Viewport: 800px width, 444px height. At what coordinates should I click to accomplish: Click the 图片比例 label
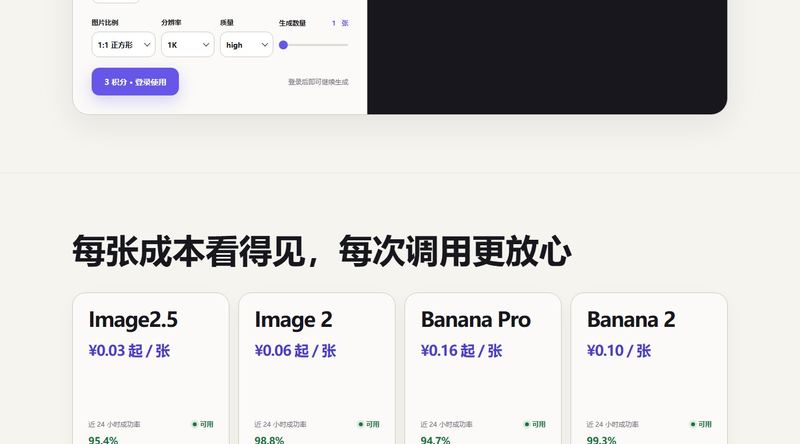tap(105, 22)
